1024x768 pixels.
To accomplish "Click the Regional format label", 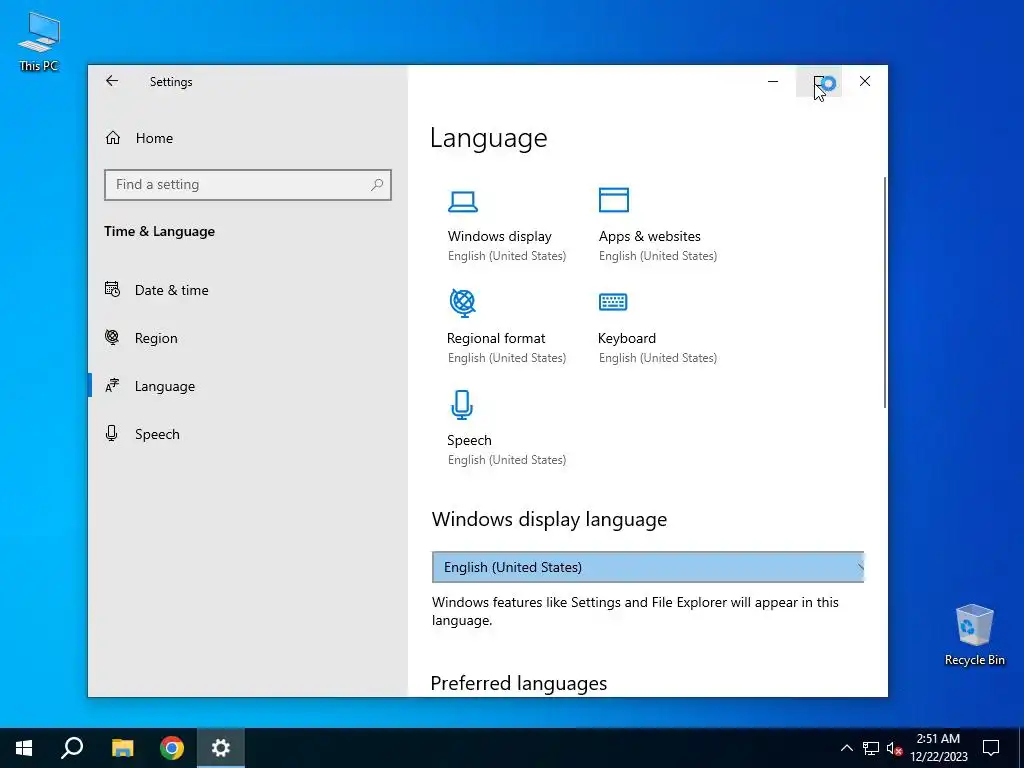I will click(x=496, y=338).
